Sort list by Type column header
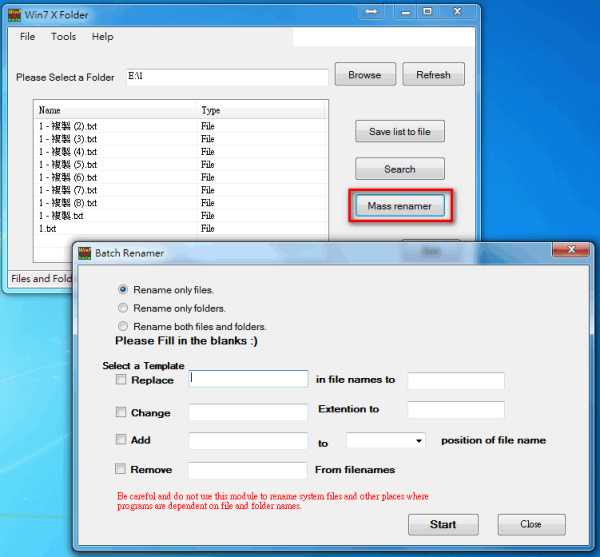600x557 pixels. click(261, 110)
